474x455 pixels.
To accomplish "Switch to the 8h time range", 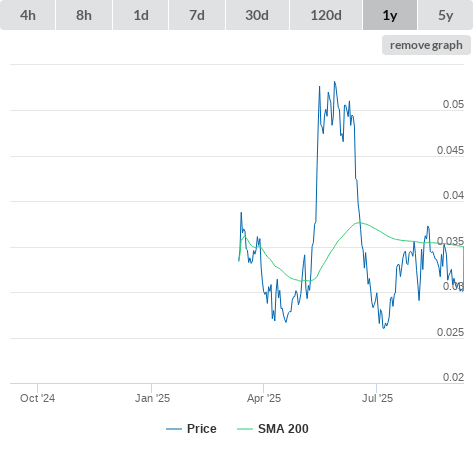I will pyautogui.click(x=84, y=15).
